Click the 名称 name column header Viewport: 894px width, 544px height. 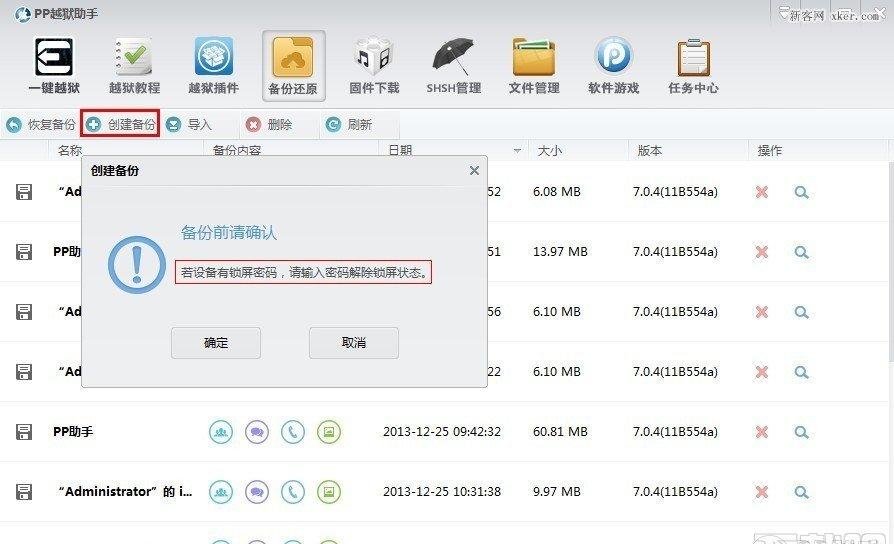point(70,151)
